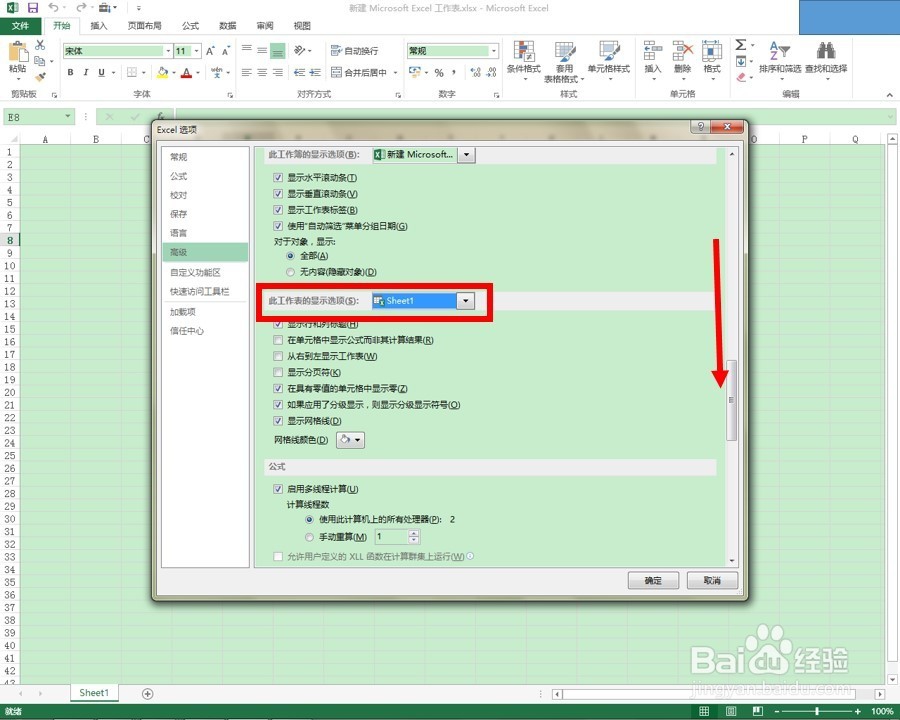Screen dimensions: 900x720
Task: Open the 网格线颜色 gridline color picker
Action: (350, 440)
